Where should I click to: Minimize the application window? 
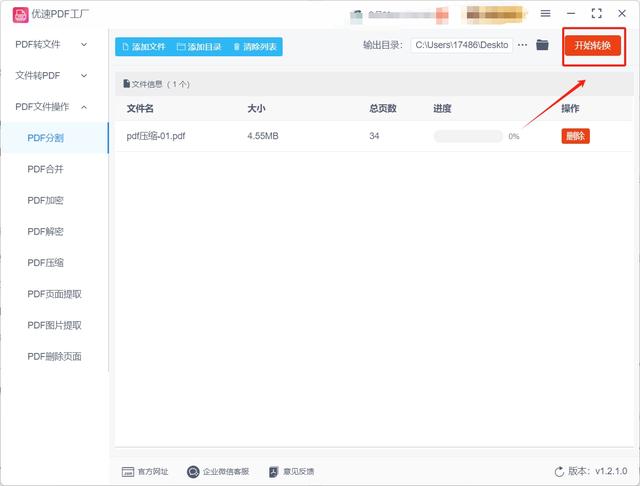571,13
